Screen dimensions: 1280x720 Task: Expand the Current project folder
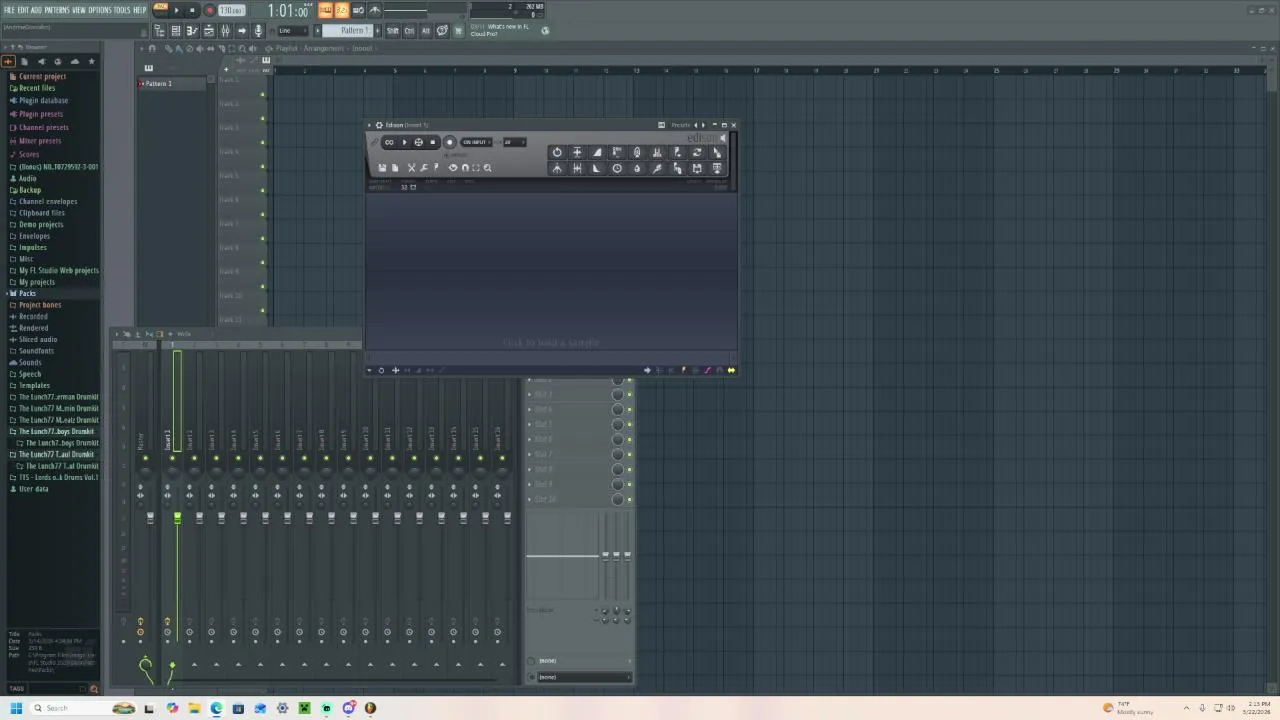[x=42, y=76]
